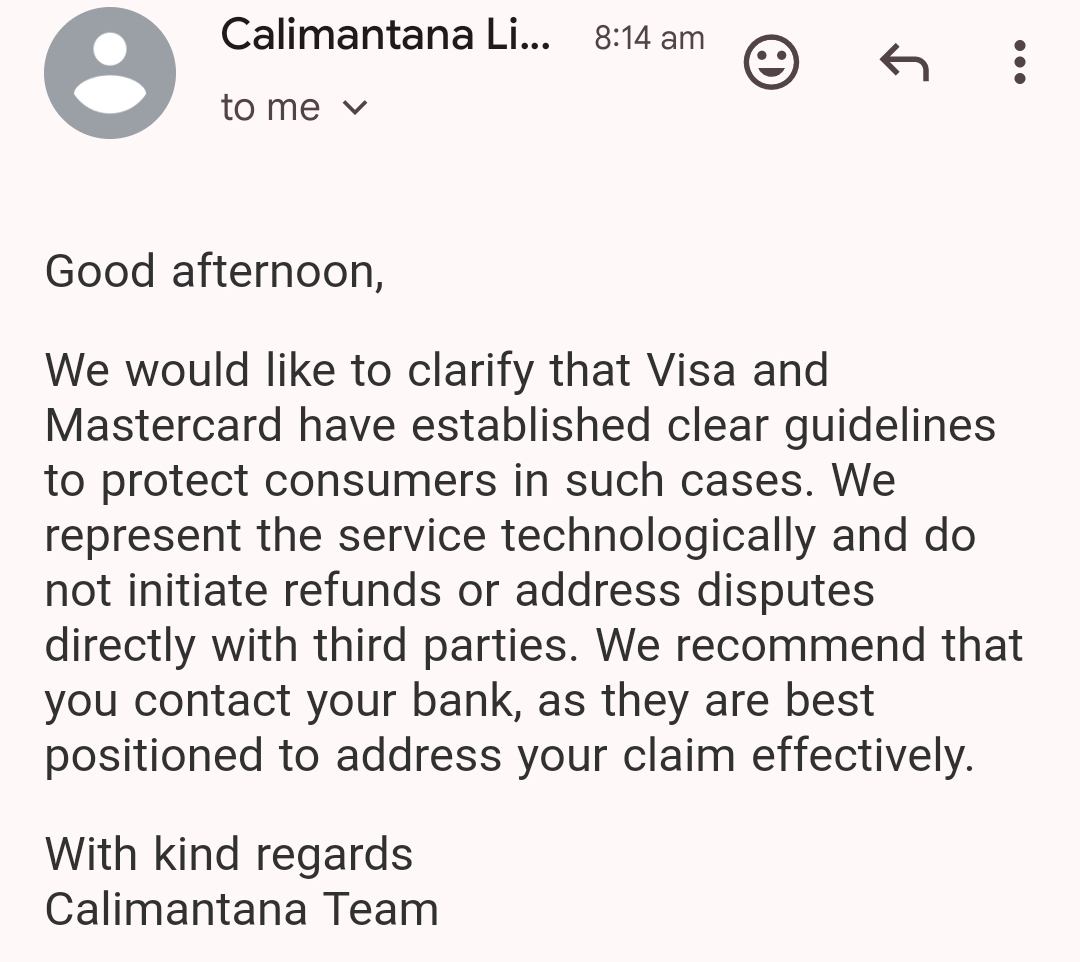Tap the "to me" recipient label
Screen dimensions: 1080x962
click(270, 107)
